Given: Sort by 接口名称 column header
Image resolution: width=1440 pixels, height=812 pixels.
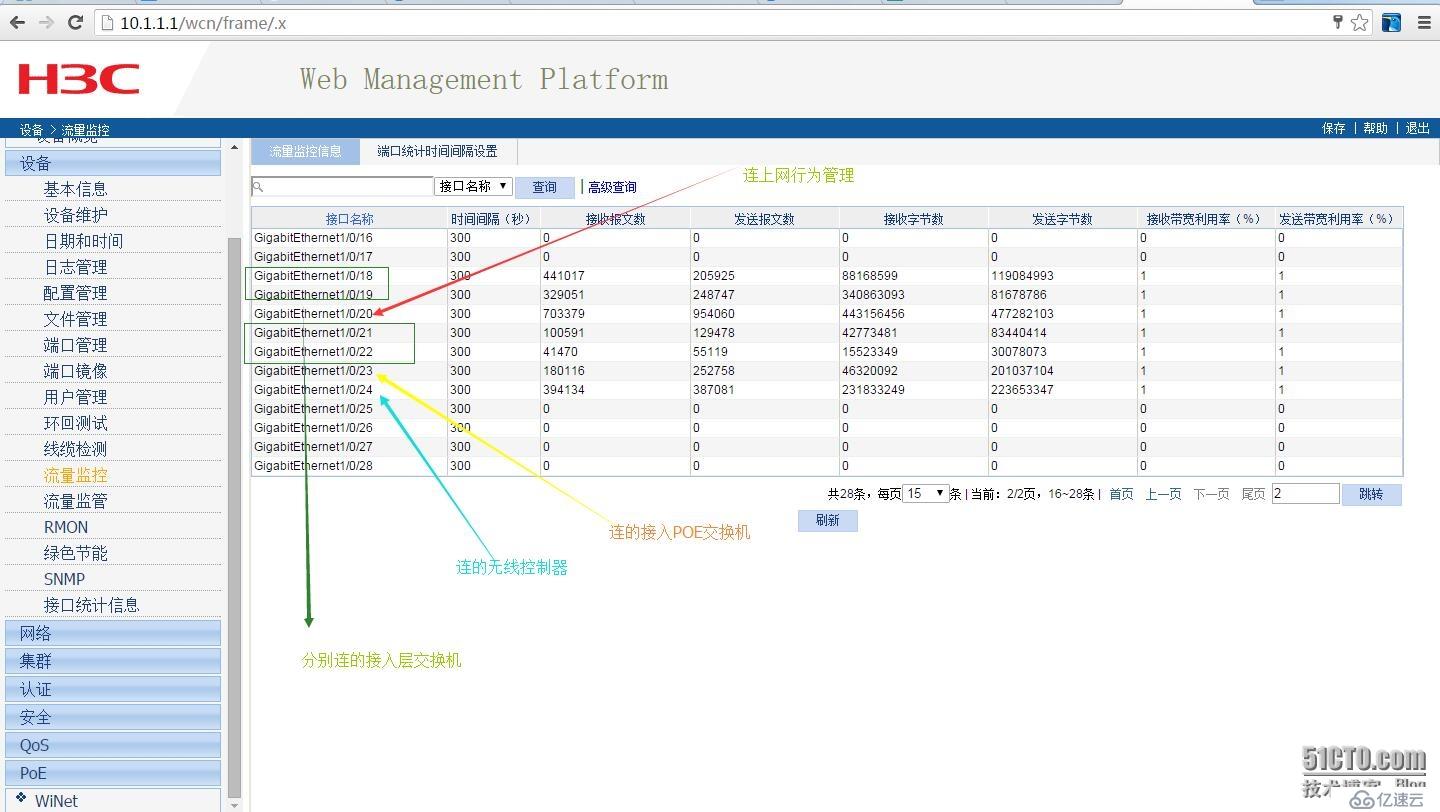Looking at the screenshot, I should point(349,218).
